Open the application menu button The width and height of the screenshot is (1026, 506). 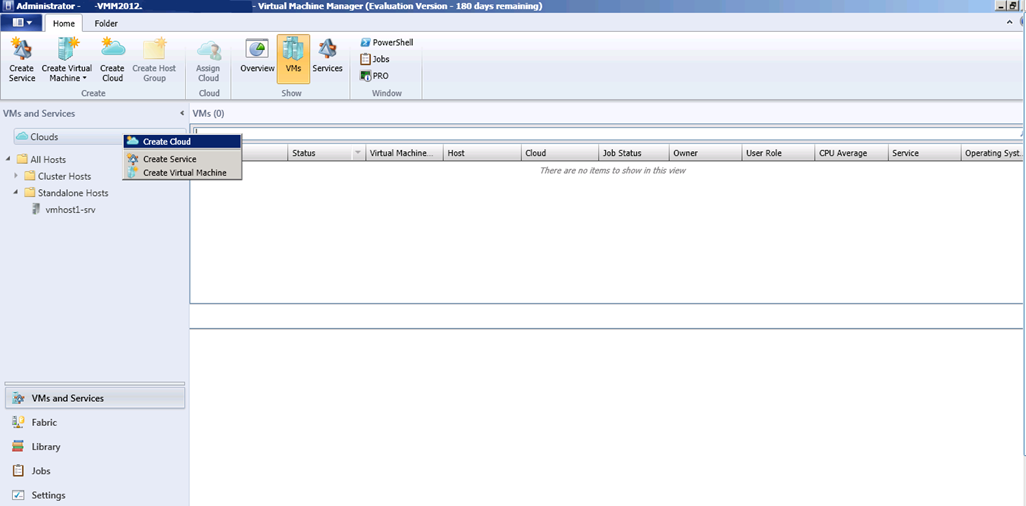(22, 23)
